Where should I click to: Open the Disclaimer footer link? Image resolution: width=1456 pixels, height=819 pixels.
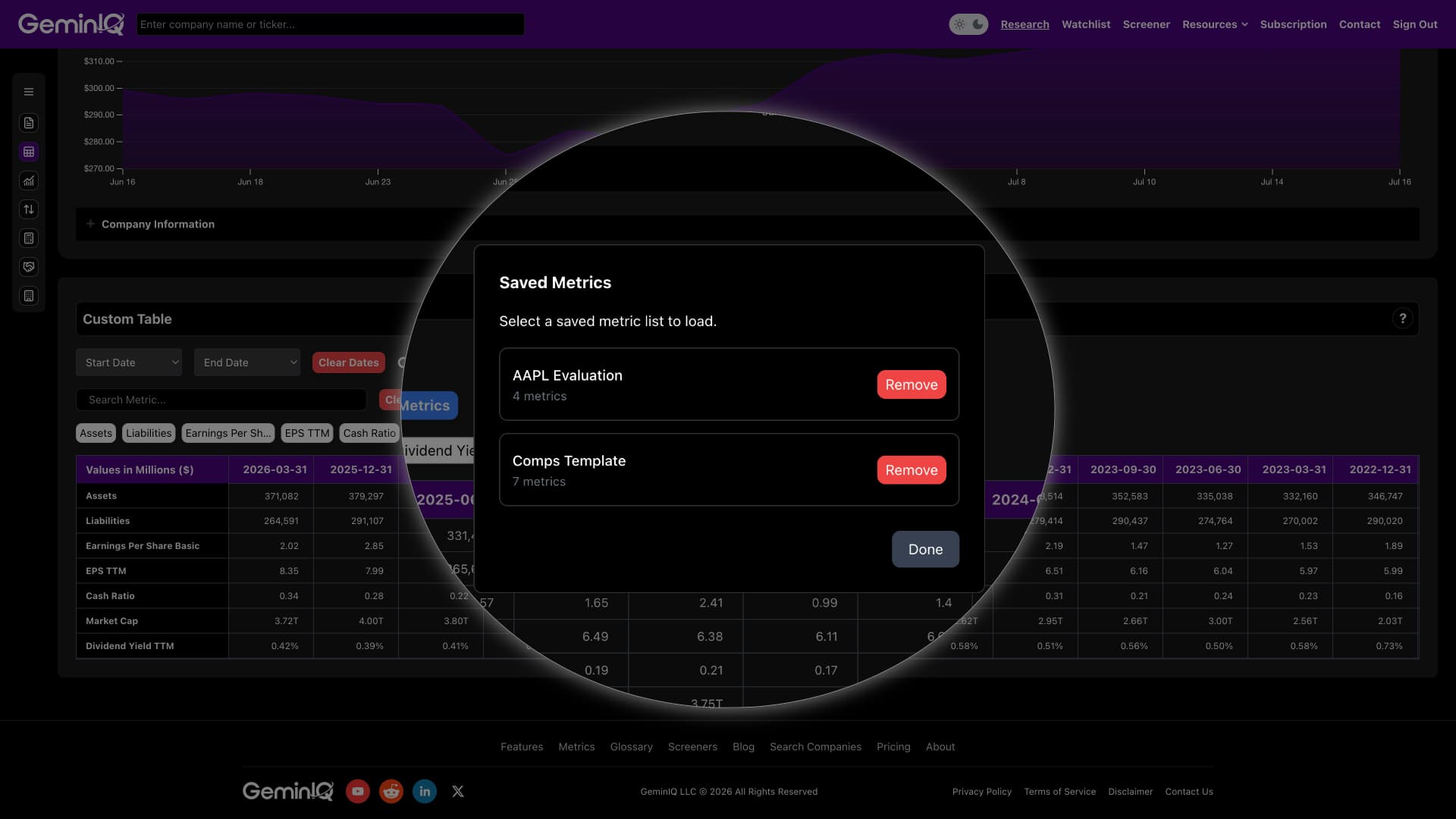click(x=1130, y=792)
